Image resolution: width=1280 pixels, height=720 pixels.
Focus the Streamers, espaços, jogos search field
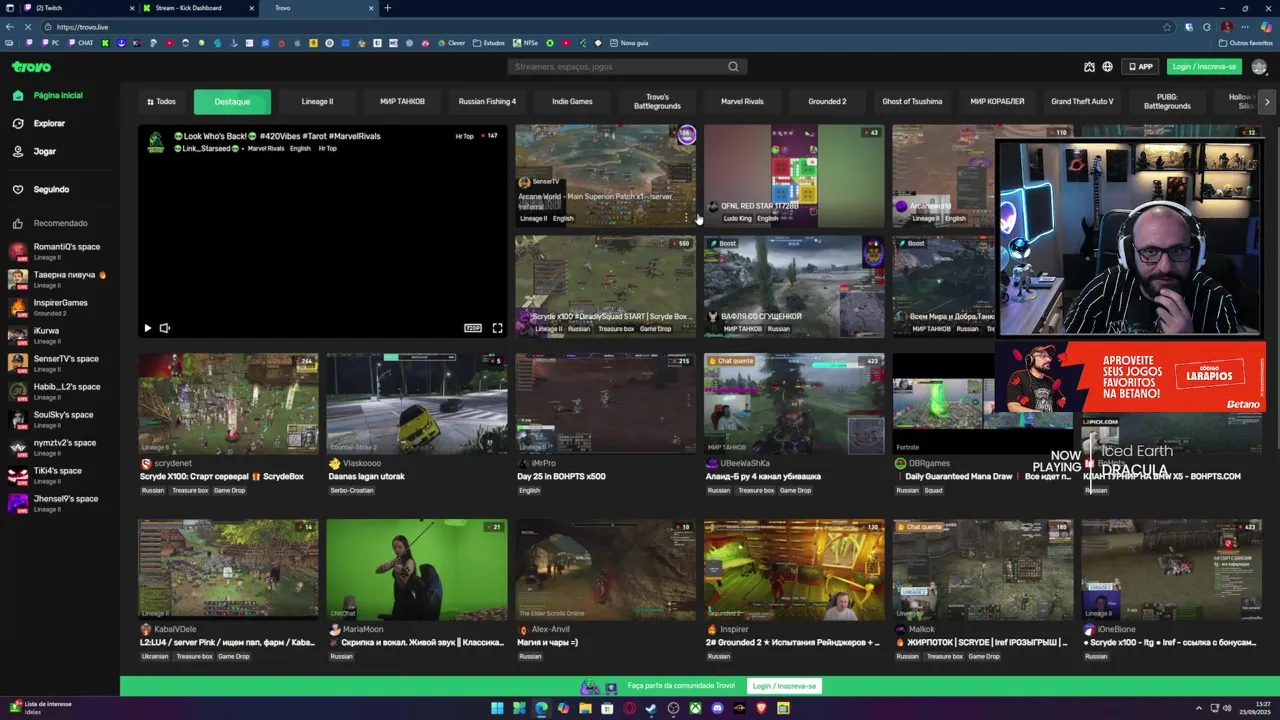point(627,67)
